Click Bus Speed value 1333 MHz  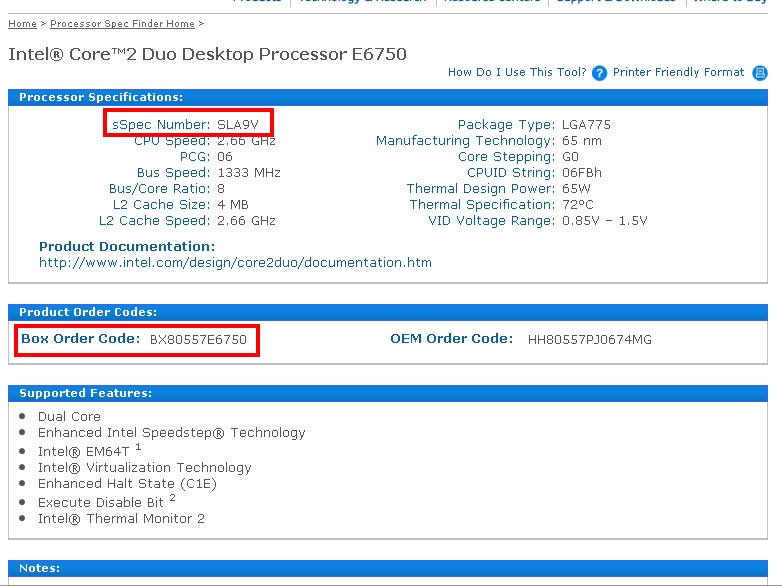point(249,173)
